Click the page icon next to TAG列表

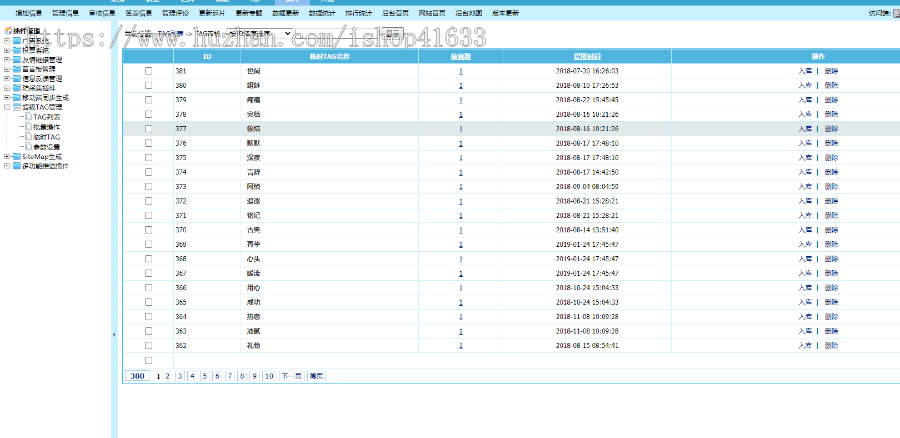pyautogui.click(x=27, y=117)
